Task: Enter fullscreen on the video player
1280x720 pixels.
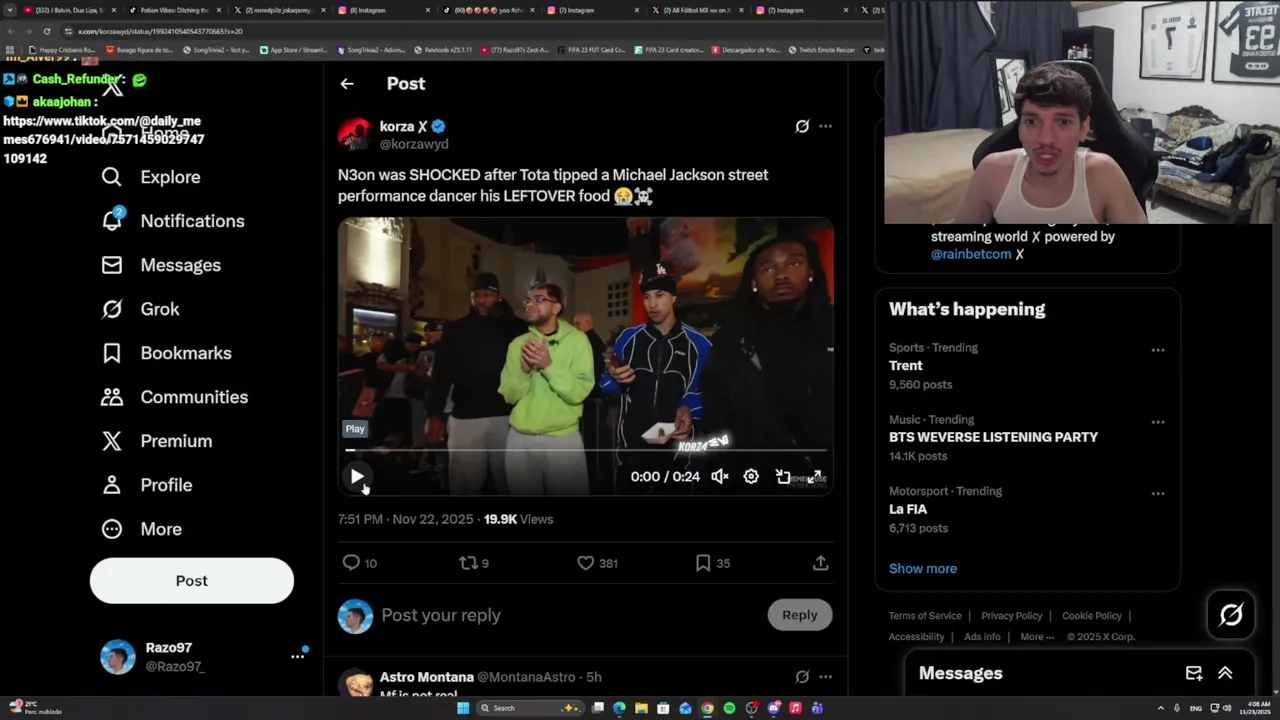Action: tap(814, 477)
